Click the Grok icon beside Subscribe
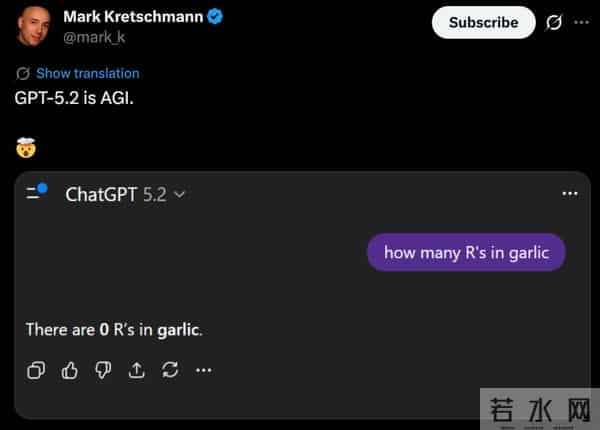This screenshot has height=430, width=600. click(554, 22)
